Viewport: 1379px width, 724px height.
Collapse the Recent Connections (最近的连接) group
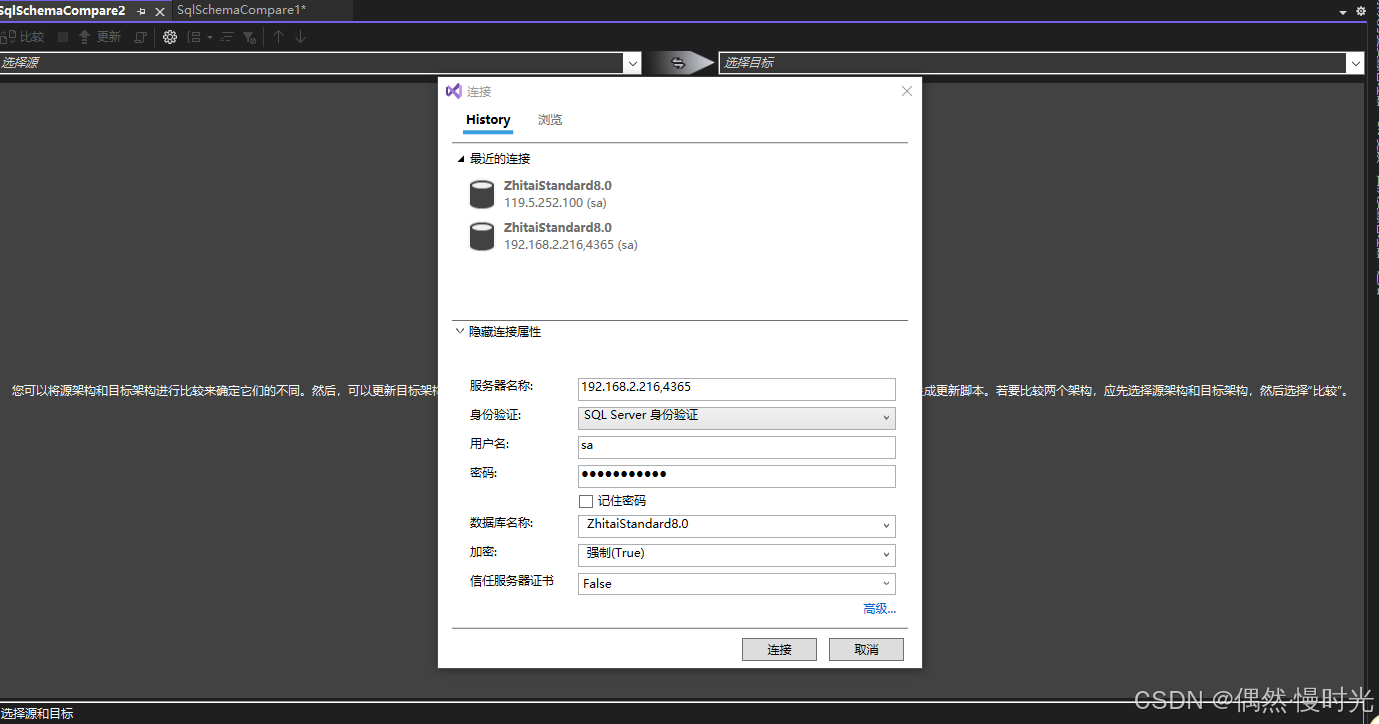tap(461, 159)
